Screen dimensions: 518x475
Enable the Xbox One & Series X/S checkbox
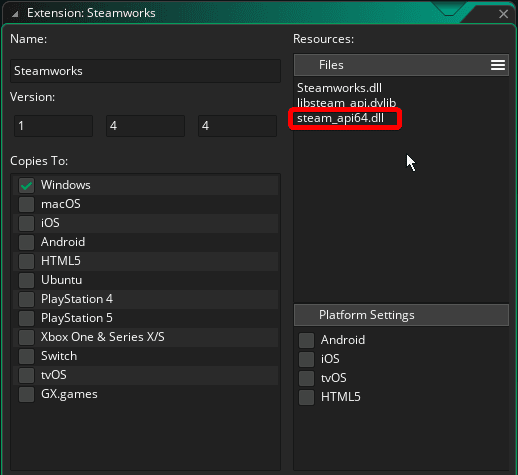coord(26,337)
